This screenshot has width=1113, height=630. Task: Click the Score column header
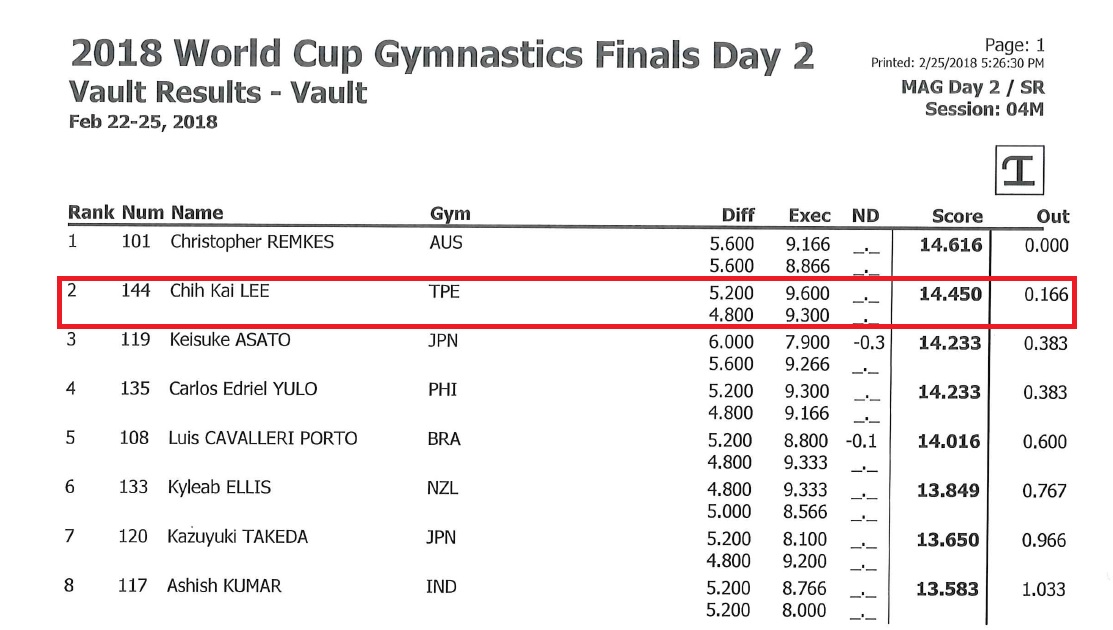957,216
